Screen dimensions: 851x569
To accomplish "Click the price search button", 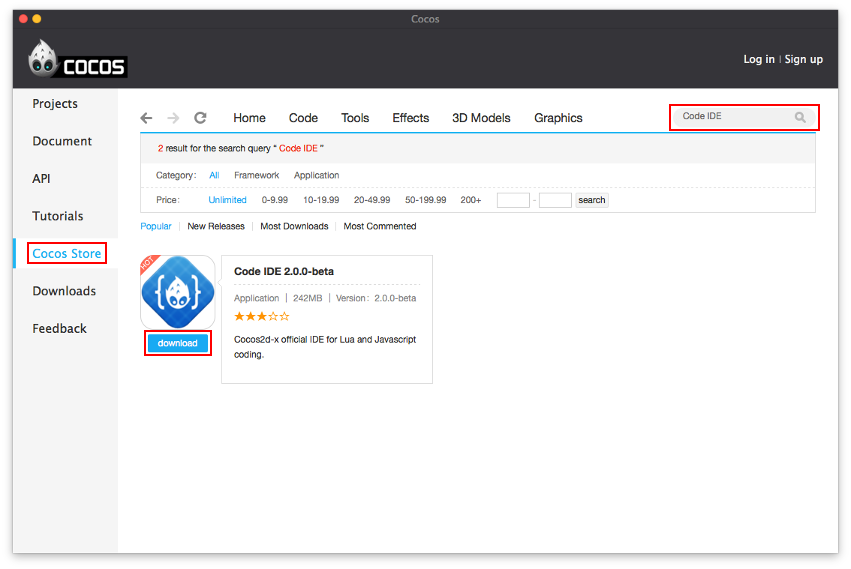I will click(x=592, y=200).
